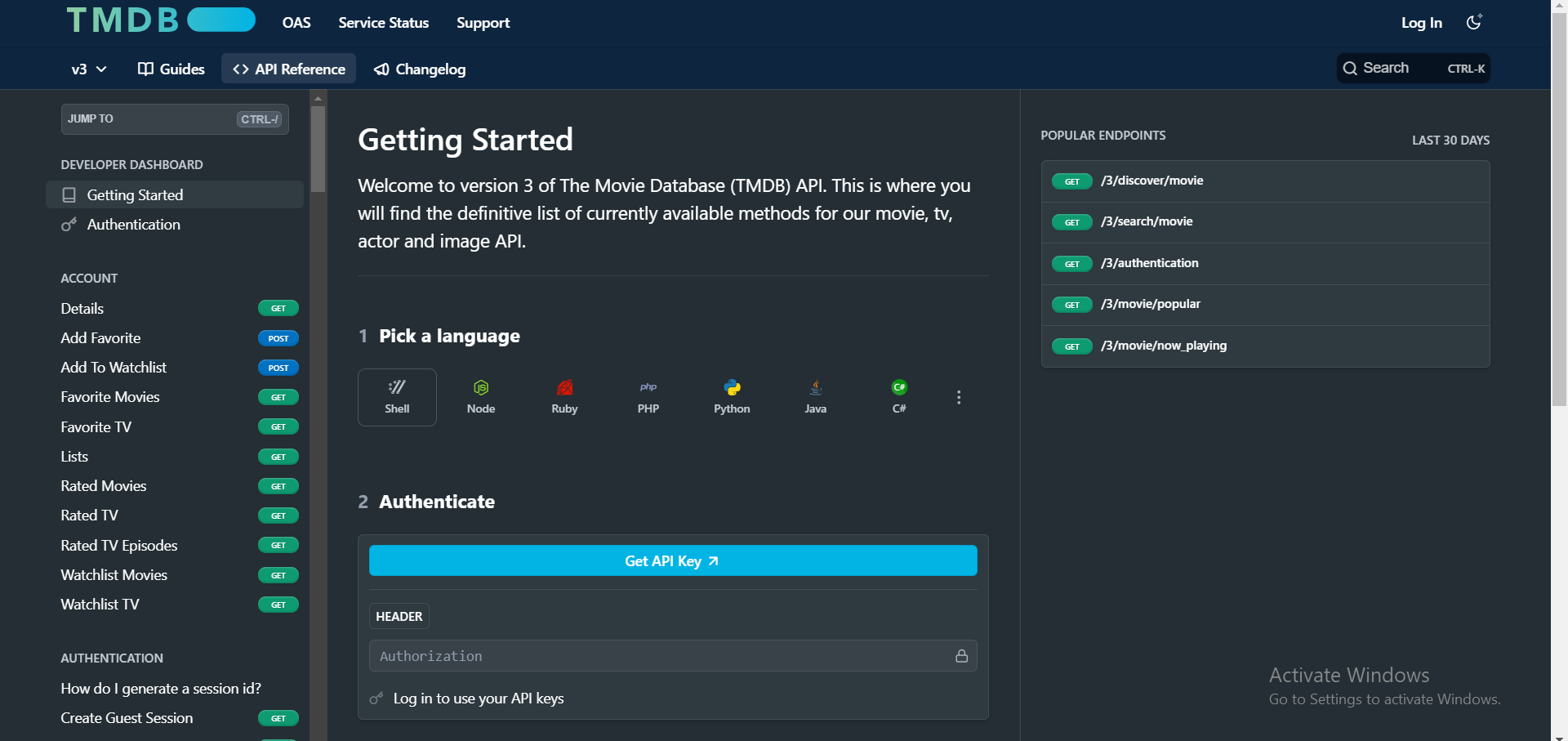Open /3/movie/popular endpoint
1568x741 pixels.
pyautogui.click(x=1265, y=305)
